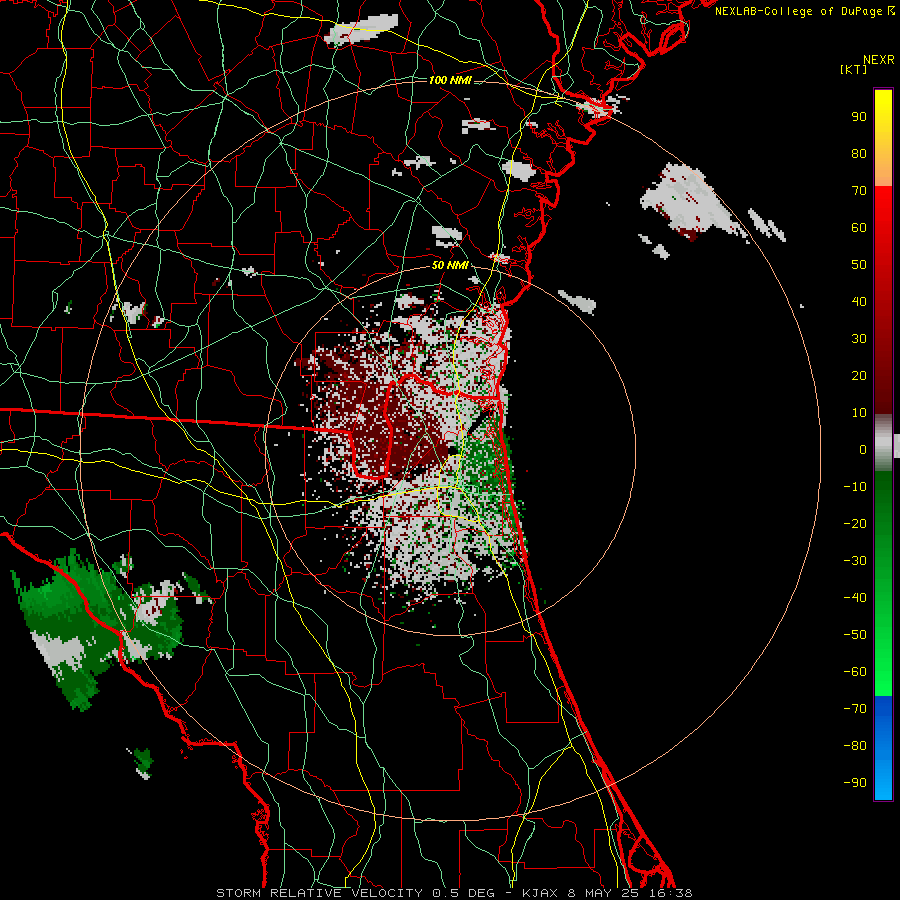Click the 60 value on velocity scale
This screenshot has height=900, width=900.
(859, 228)
